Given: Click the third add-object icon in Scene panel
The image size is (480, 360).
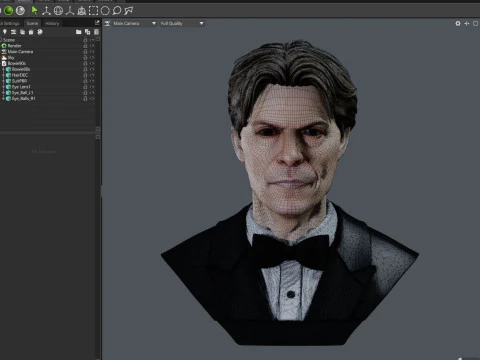Looking at the screenshot, I should (22, 32).
